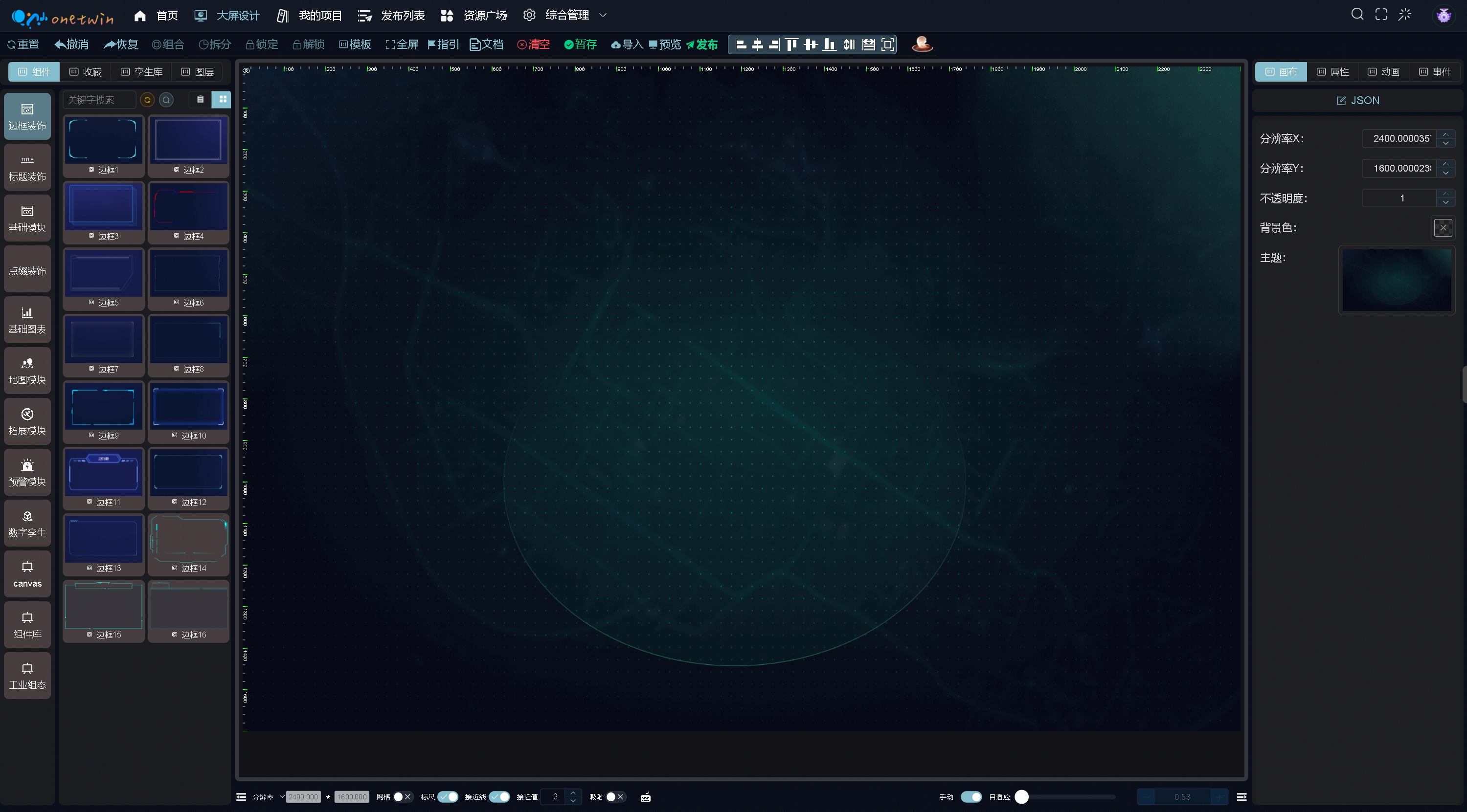
Task: Click the keyboard shortcuts icon in bottom bar
Action: [x=645, y=797]
